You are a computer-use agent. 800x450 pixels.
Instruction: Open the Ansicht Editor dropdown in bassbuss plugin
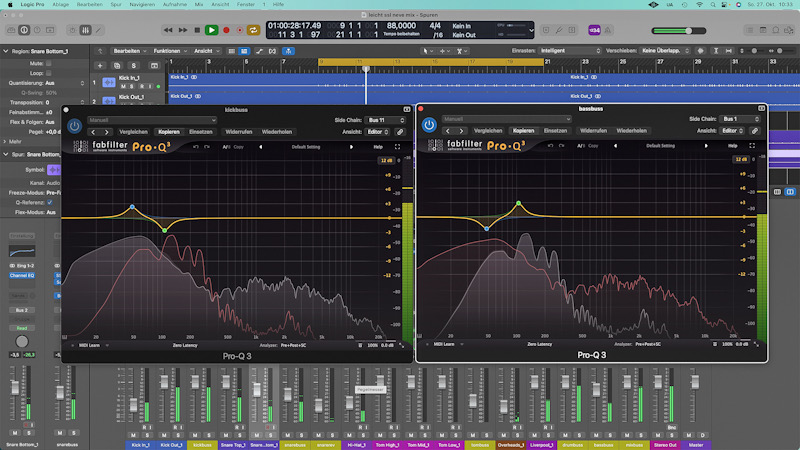(733, 131)
